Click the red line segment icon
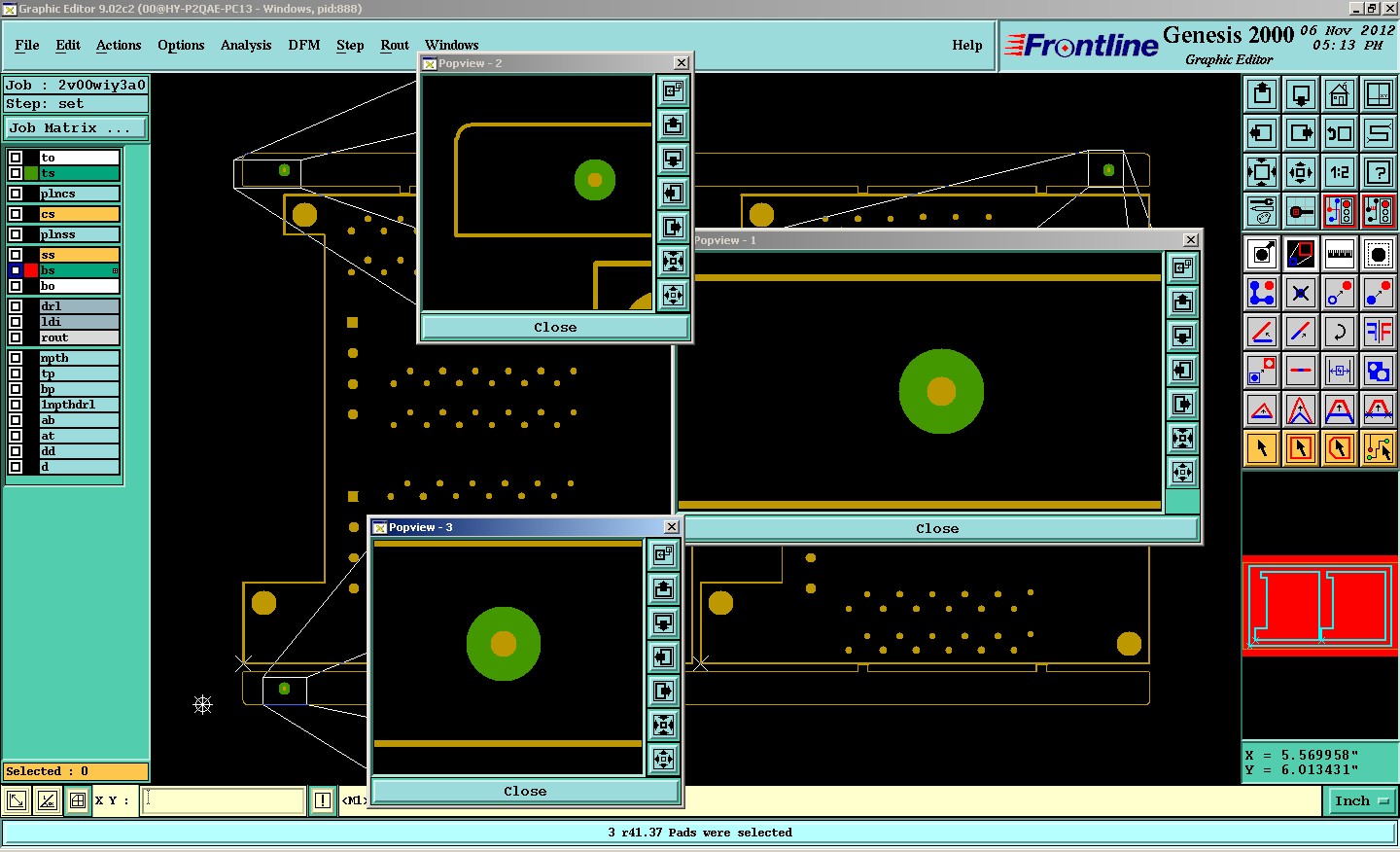 point(1301,371)
